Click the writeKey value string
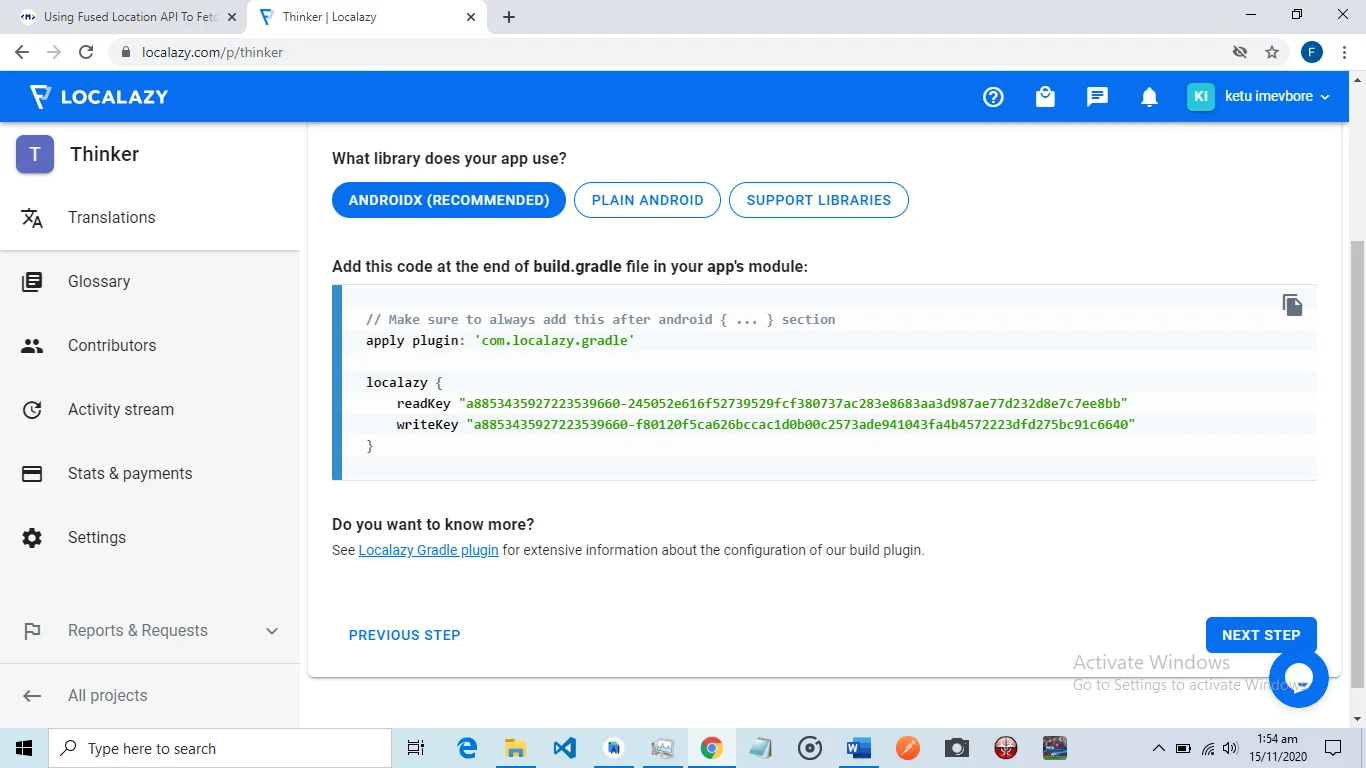The width and height of the screenshot is (1366, 768). 801,425
